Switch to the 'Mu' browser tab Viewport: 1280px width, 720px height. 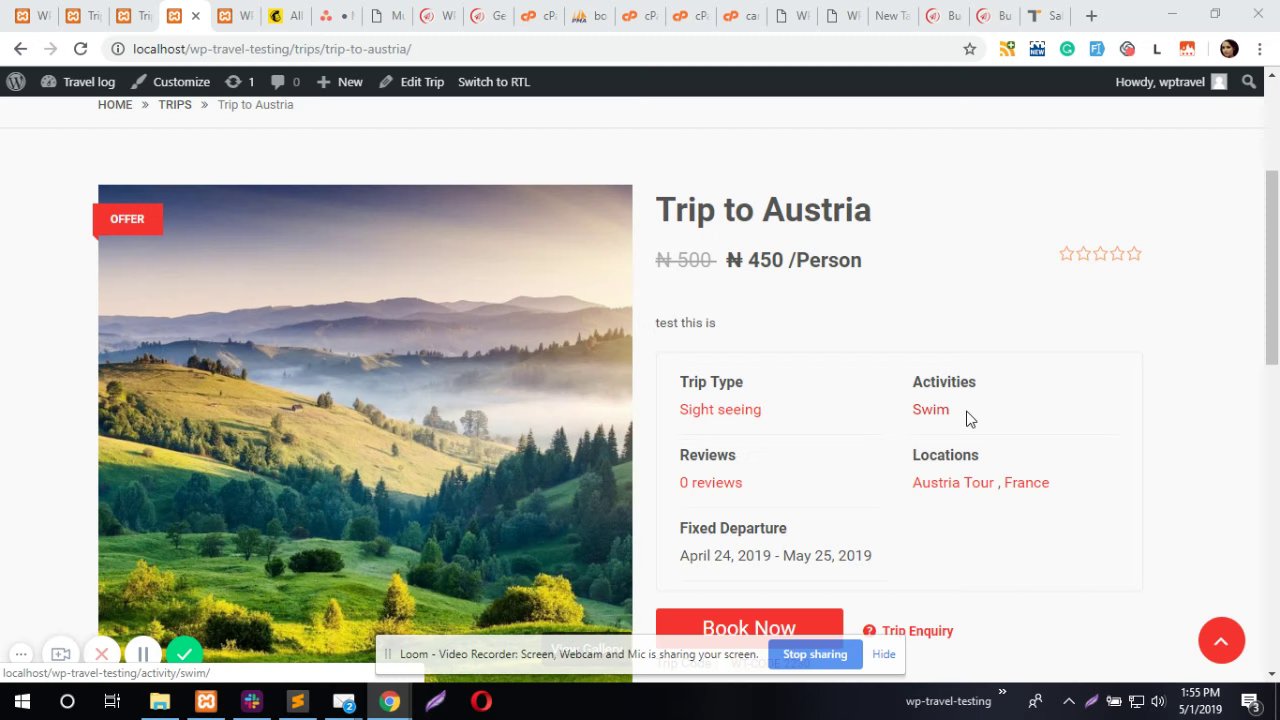click(386, 16)
